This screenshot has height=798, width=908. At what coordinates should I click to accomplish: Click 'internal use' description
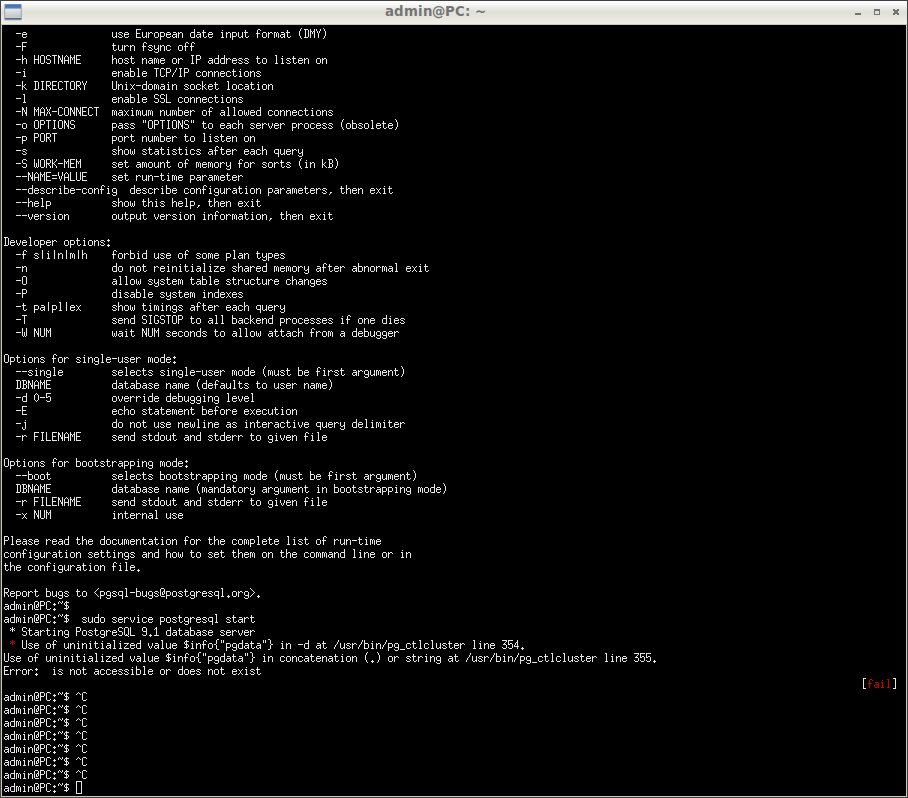tap(147, 515)
